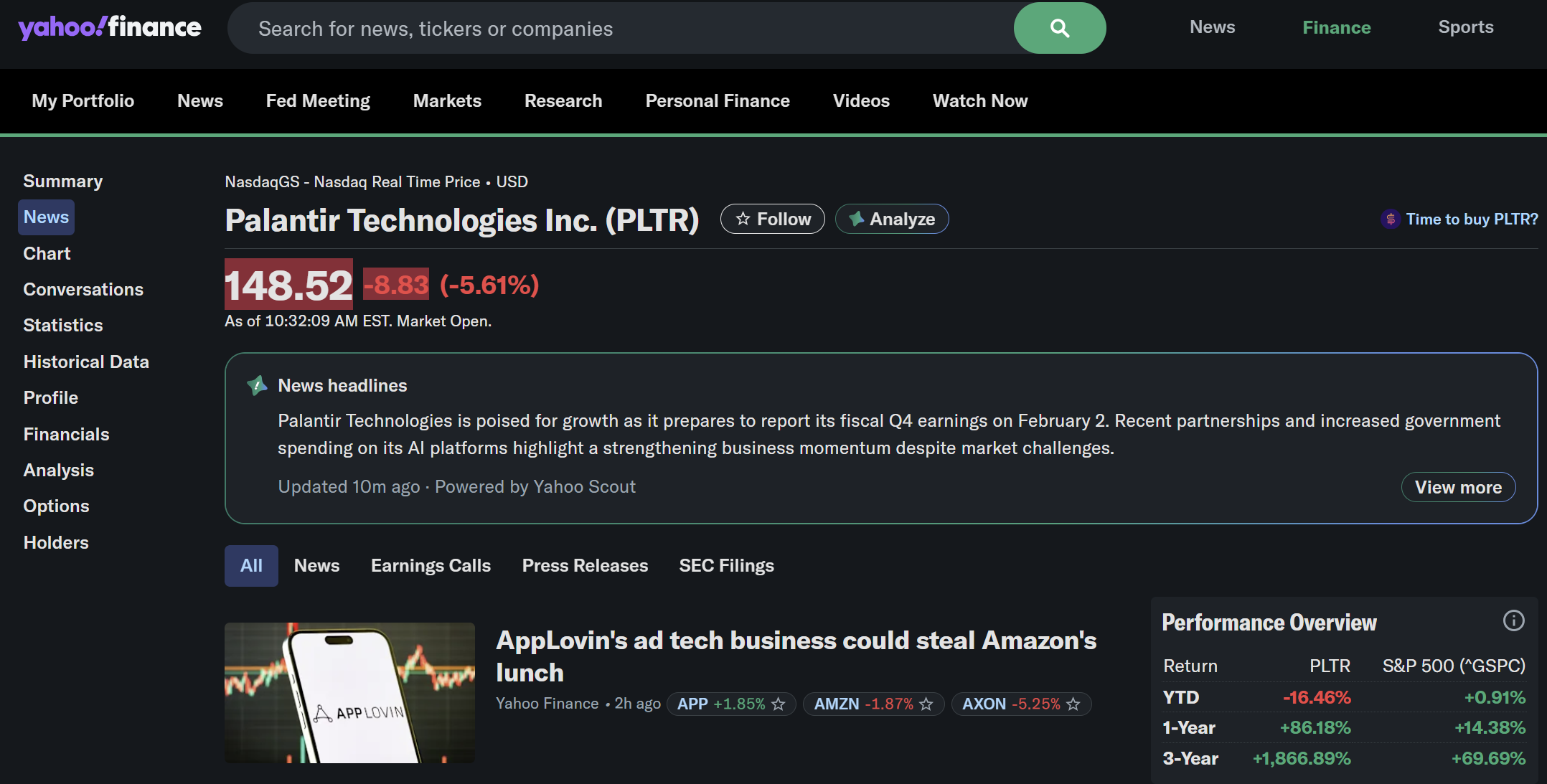Toggle Follow for Palantir stock
The height and width of the screenshot is (784, 1547).
coord(772,219)
